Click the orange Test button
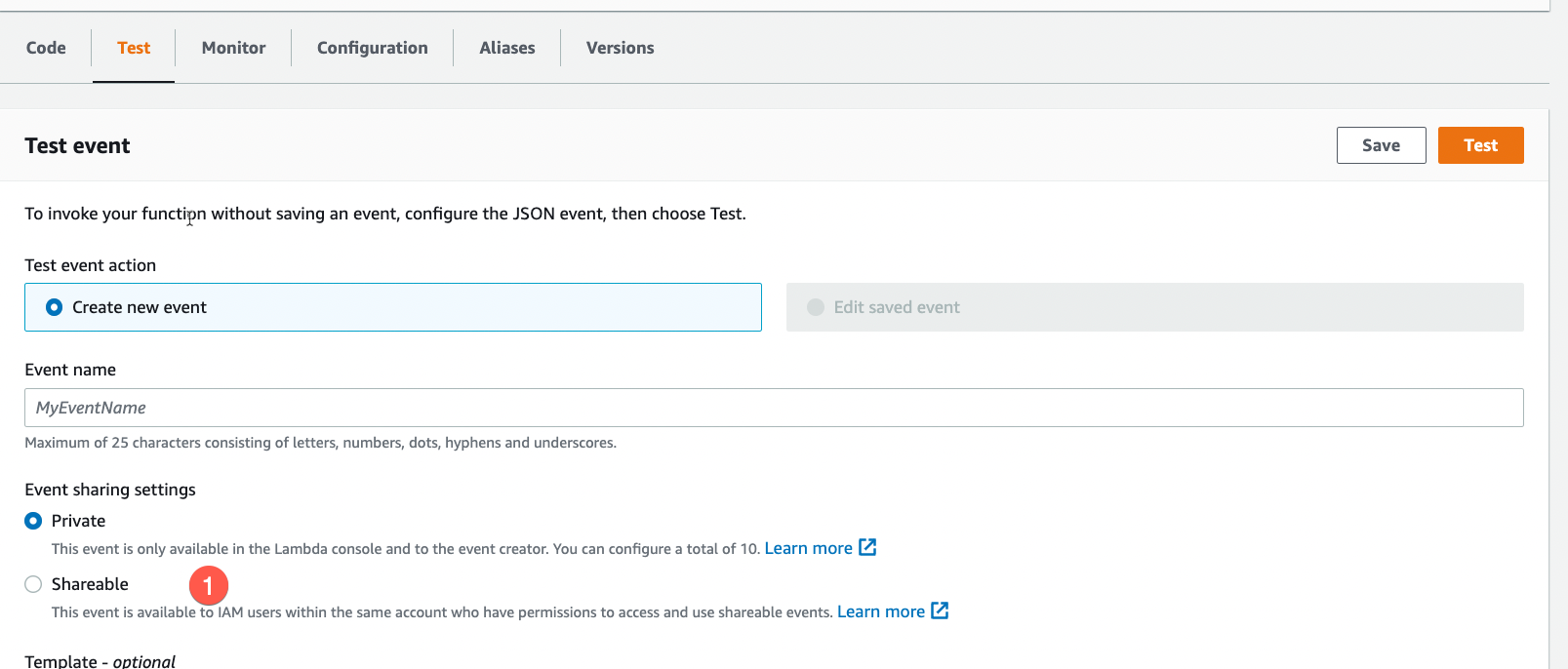The width and height of the screenshot is (1568, 669). (1480, 145)
